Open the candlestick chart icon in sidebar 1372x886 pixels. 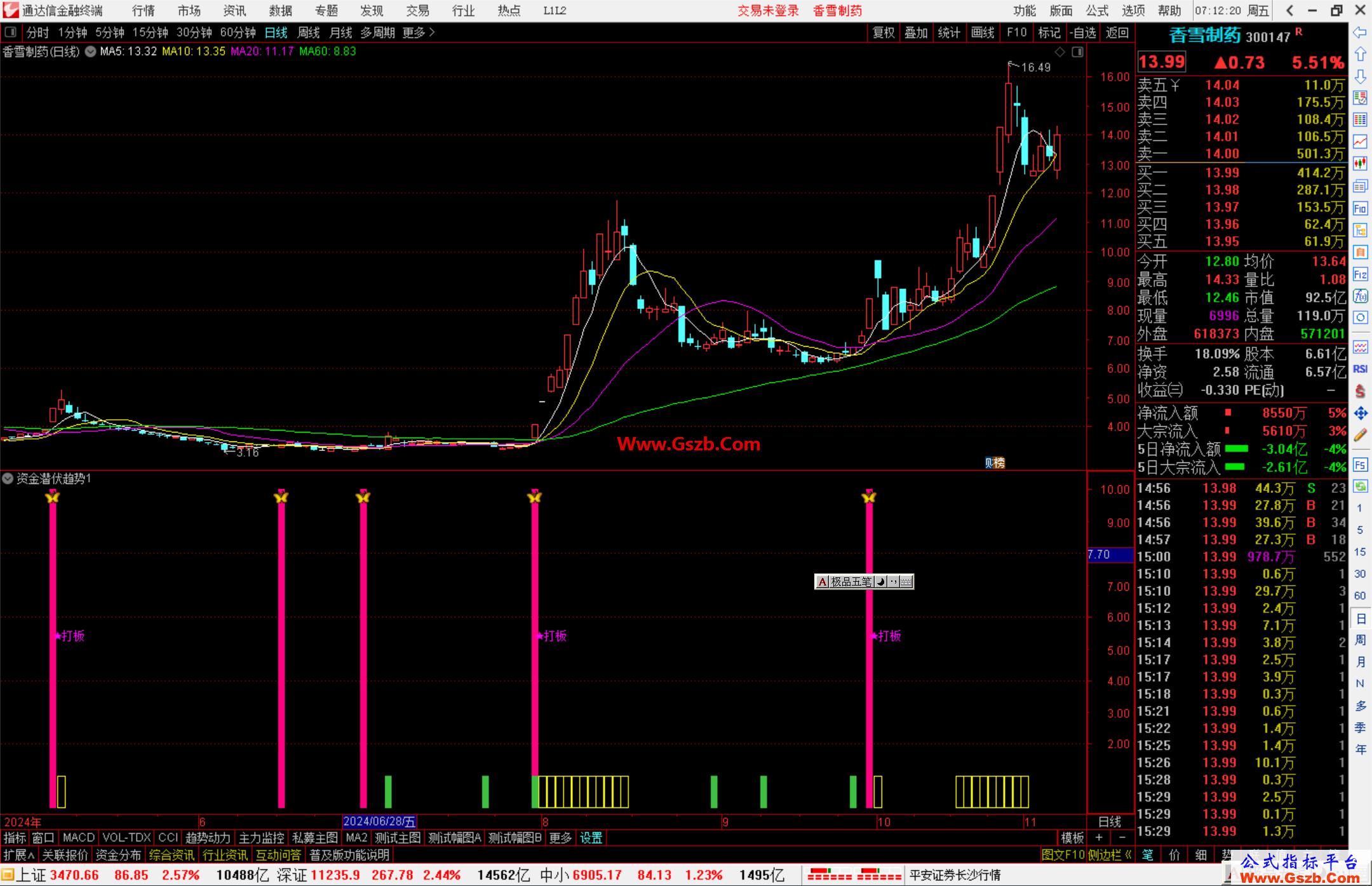pyautogui.click(x=1360, y=164)
